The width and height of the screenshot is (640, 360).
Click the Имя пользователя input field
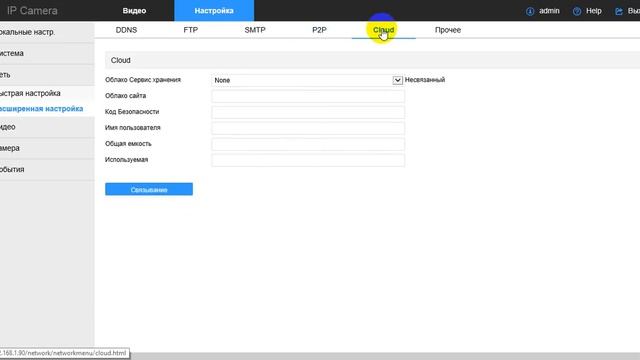[x=308, y=128]
